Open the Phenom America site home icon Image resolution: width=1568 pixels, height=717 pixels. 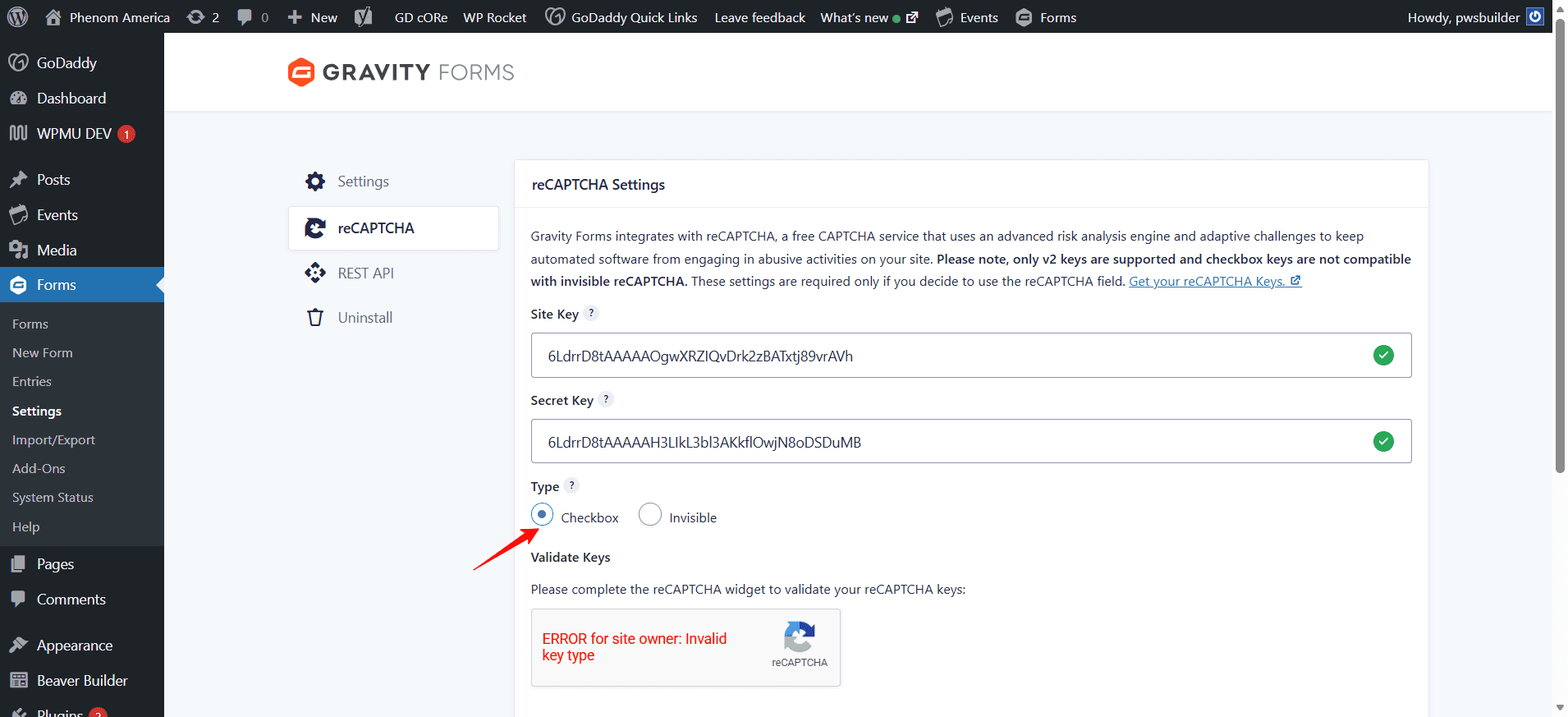(53, 17)
